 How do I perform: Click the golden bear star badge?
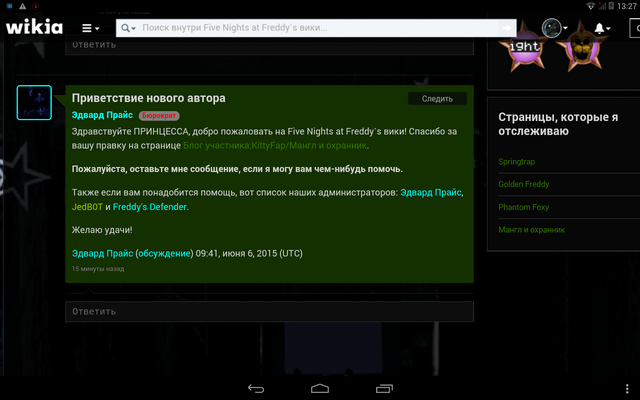(582, 48)
